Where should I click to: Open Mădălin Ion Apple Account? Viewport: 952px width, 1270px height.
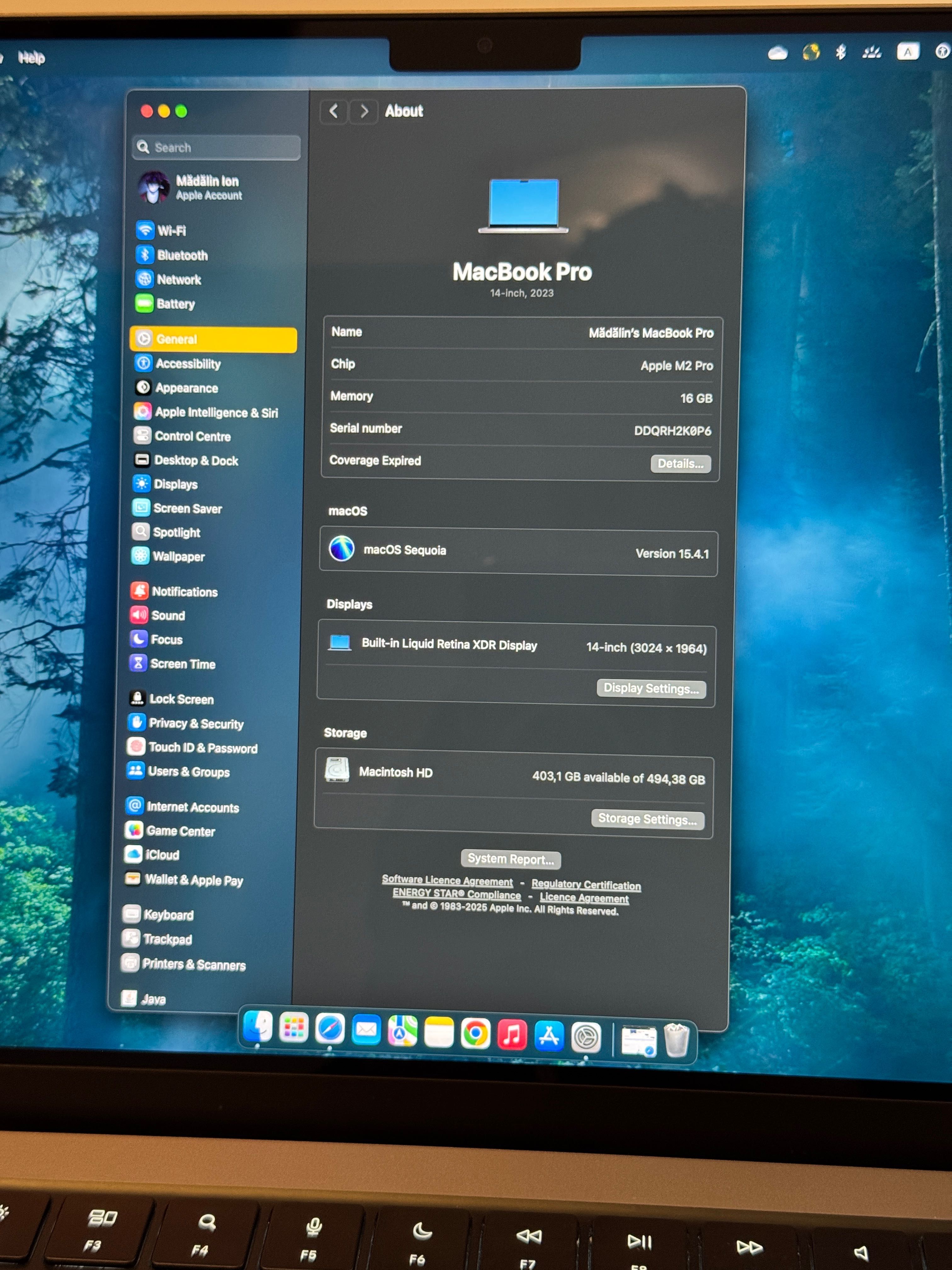point(191,188)
